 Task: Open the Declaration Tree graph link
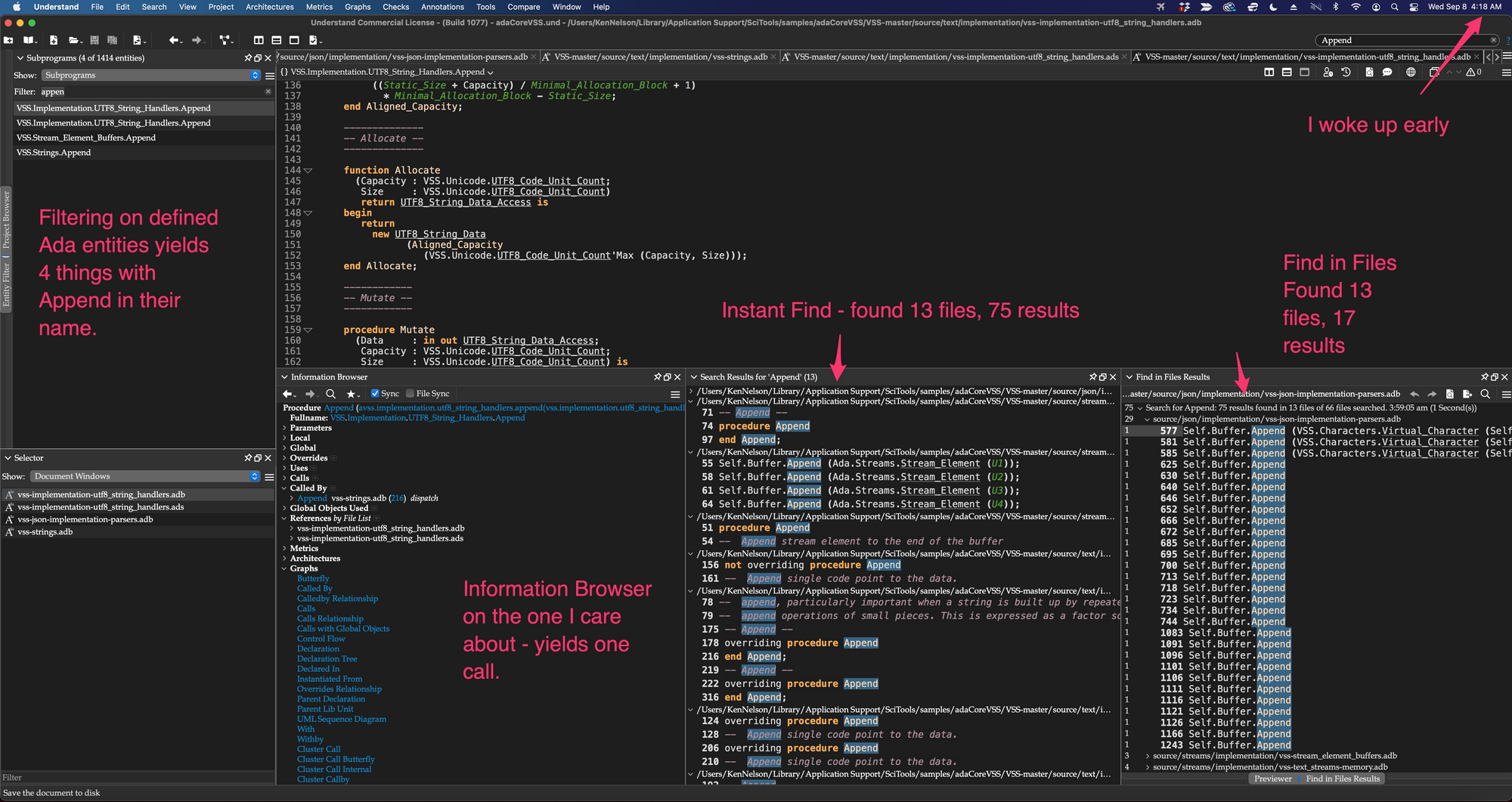click(x=327, y=659)
